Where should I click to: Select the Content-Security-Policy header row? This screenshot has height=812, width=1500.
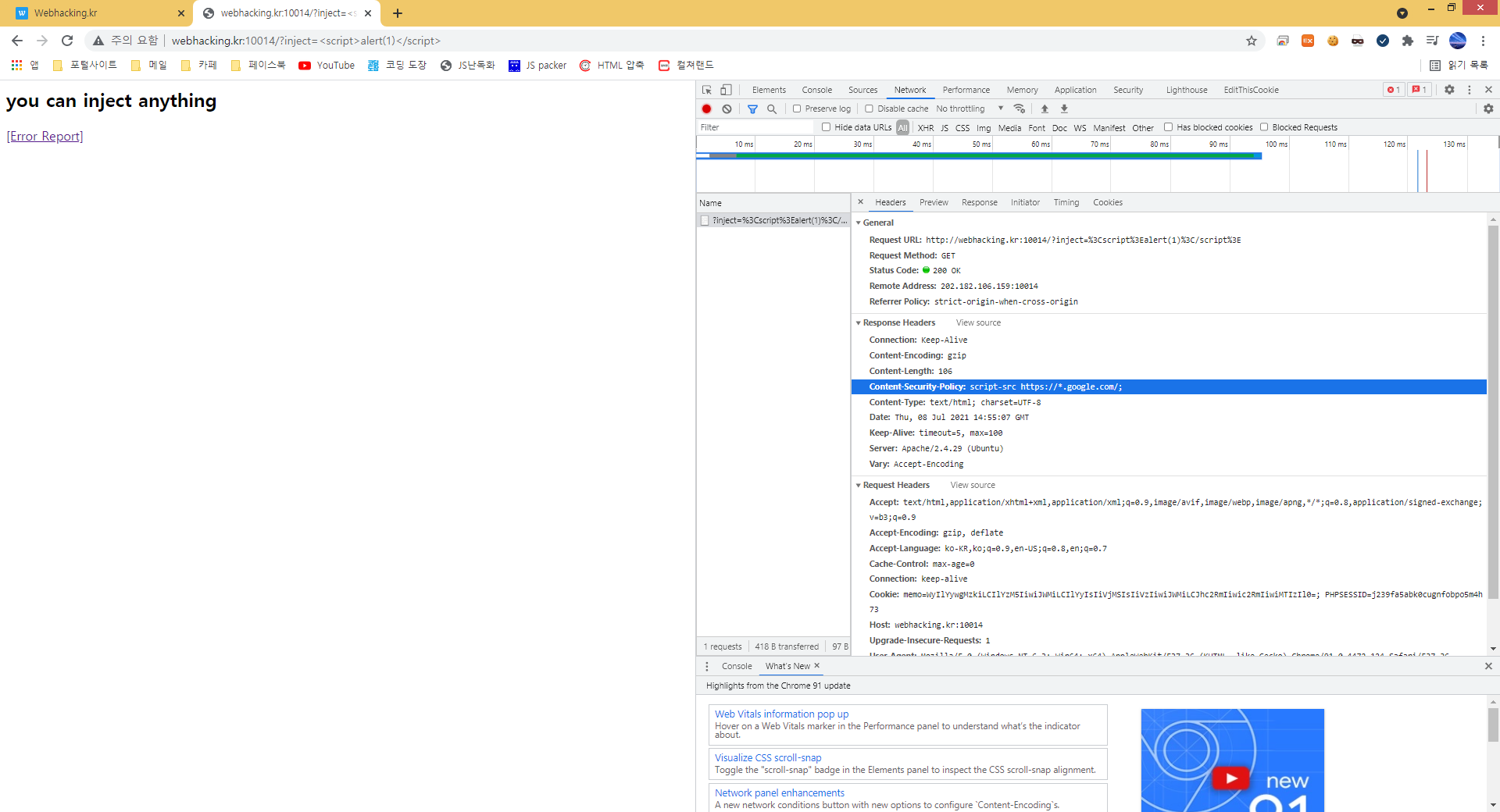click(x=1169, y=386)
